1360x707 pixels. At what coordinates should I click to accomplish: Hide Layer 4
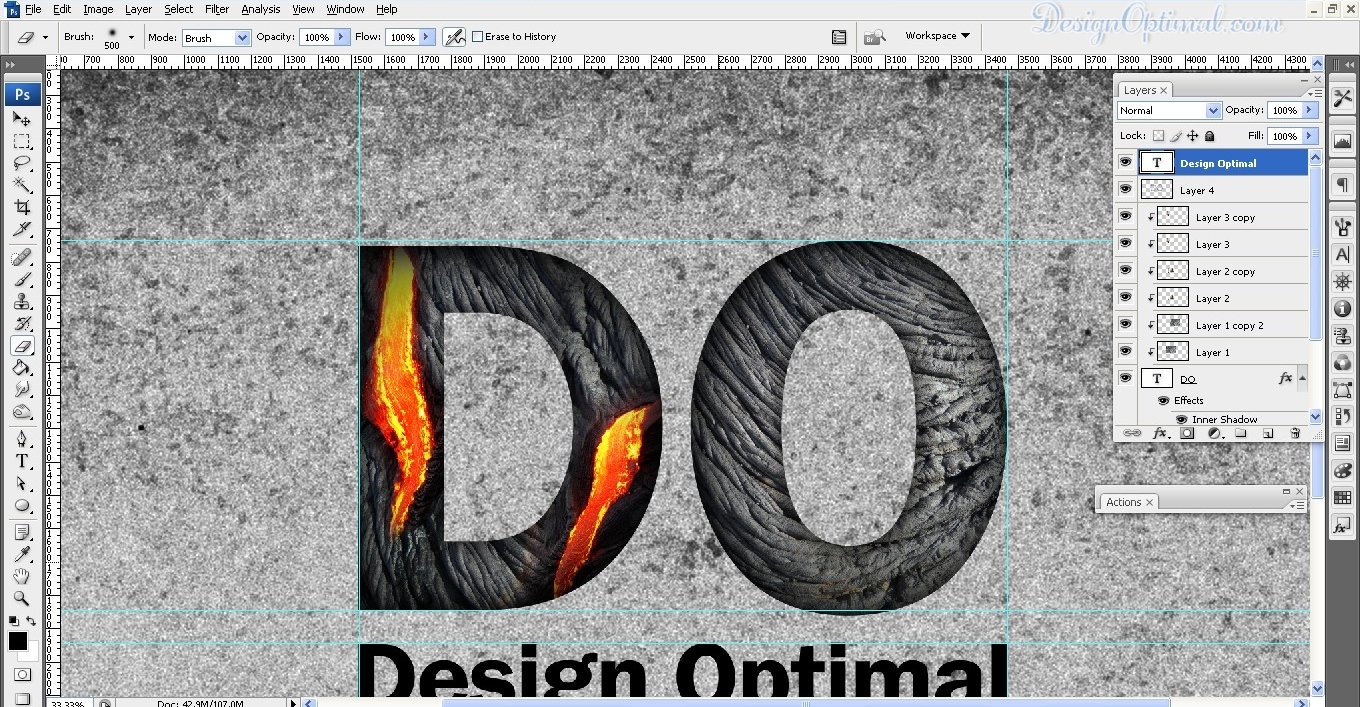tap(1126, 190)
